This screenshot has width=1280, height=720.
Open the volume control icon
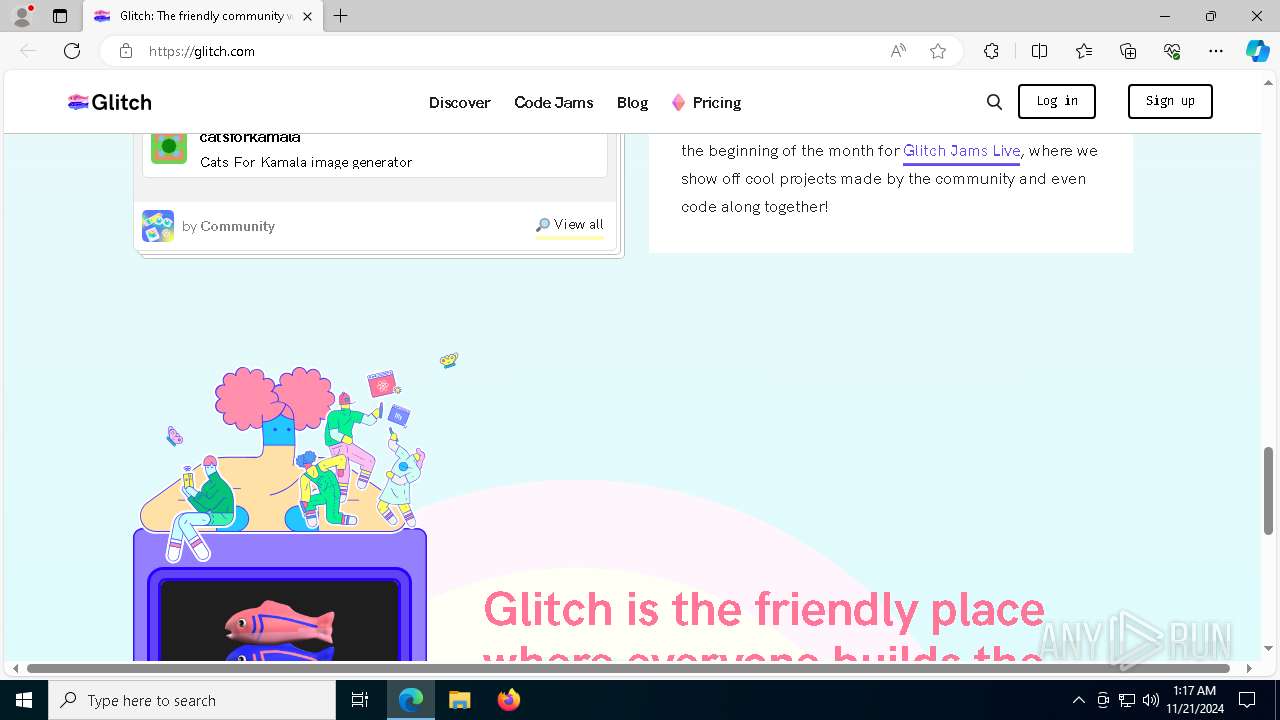[1151, 700]
